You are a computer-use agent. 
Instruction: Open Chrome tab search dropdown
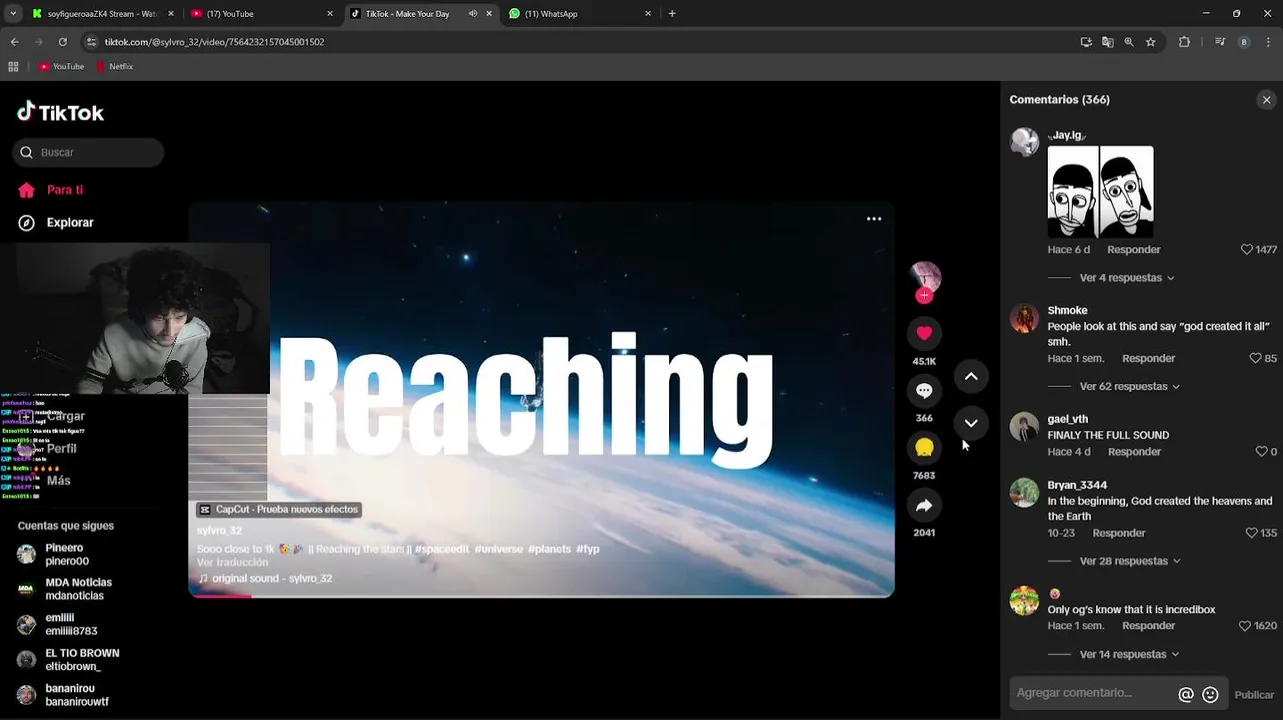13,14
